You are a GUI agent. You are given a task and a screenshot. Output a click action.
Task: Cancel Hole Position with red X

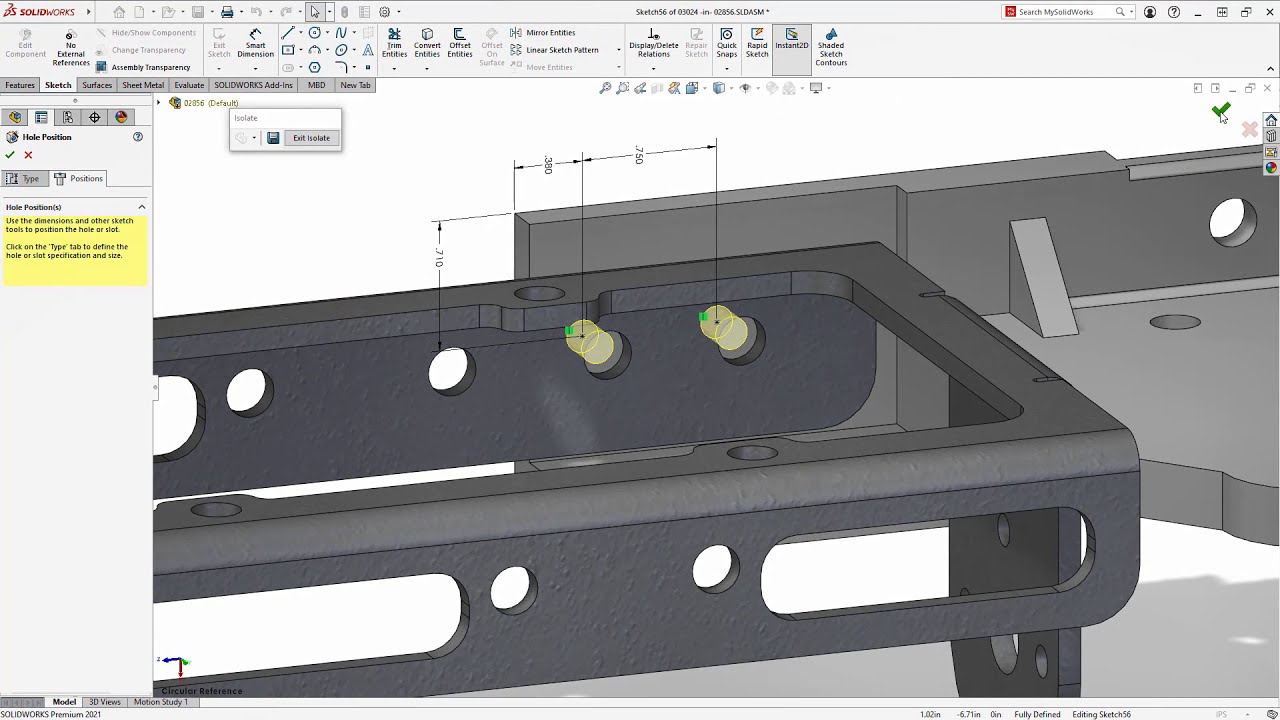click(28, 155)
